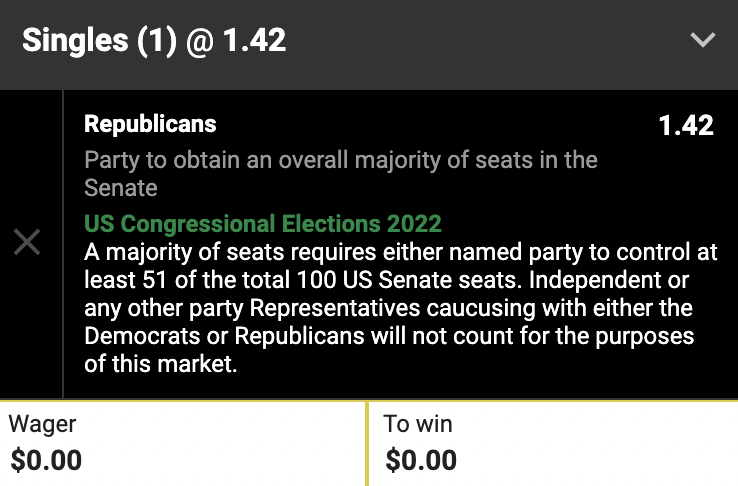
Task: Click the $0.00 value under Wager
Action: tap(46, 460)
